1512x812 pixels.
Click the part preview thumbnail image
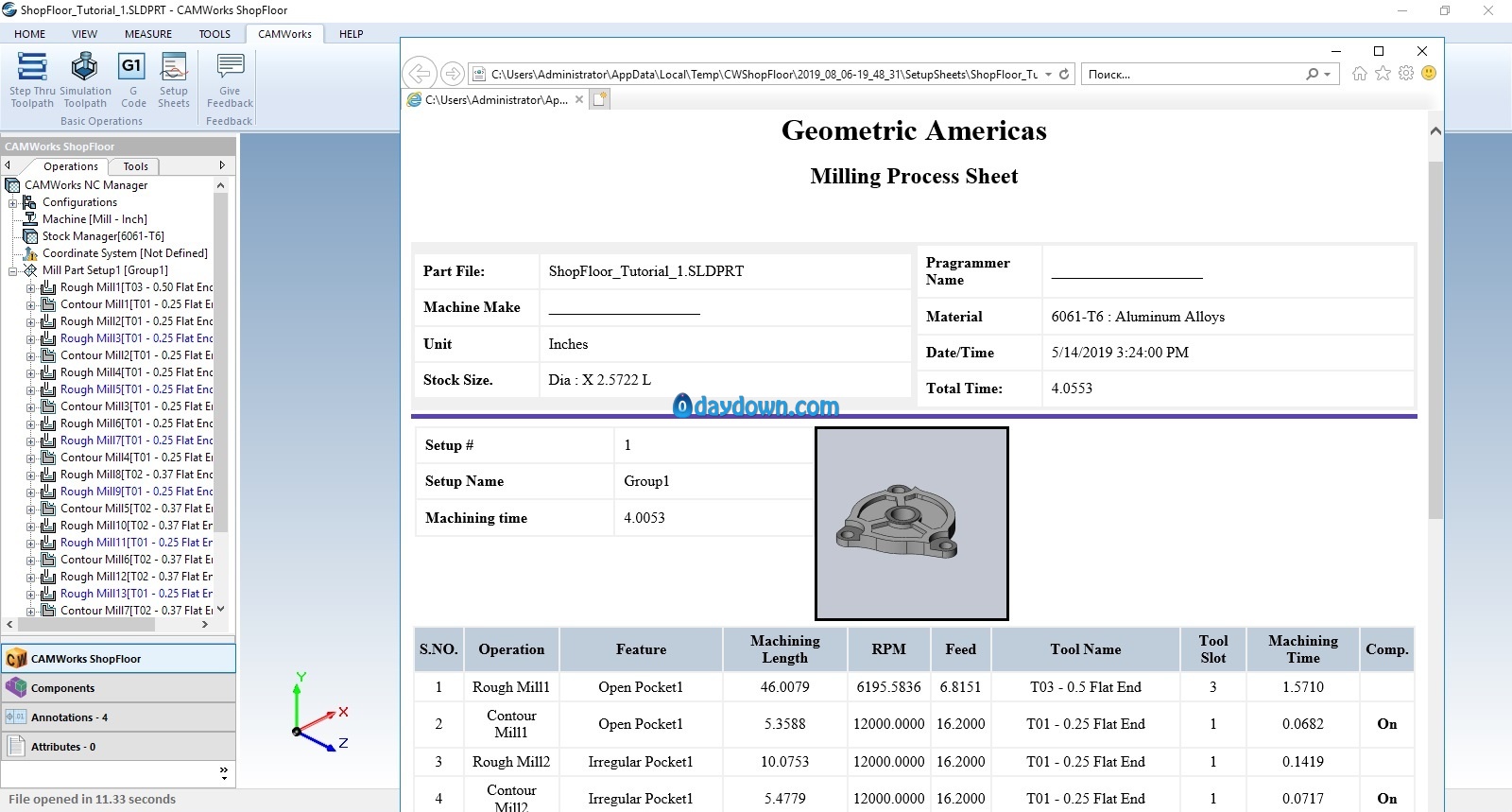tap(912, 524)
